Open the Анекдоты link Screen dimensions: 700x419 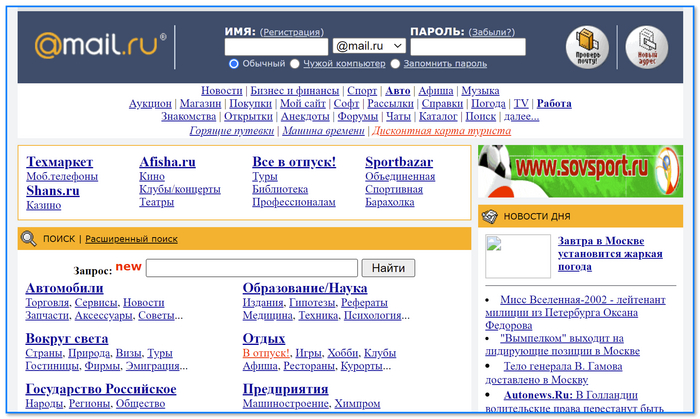point(305,116)
